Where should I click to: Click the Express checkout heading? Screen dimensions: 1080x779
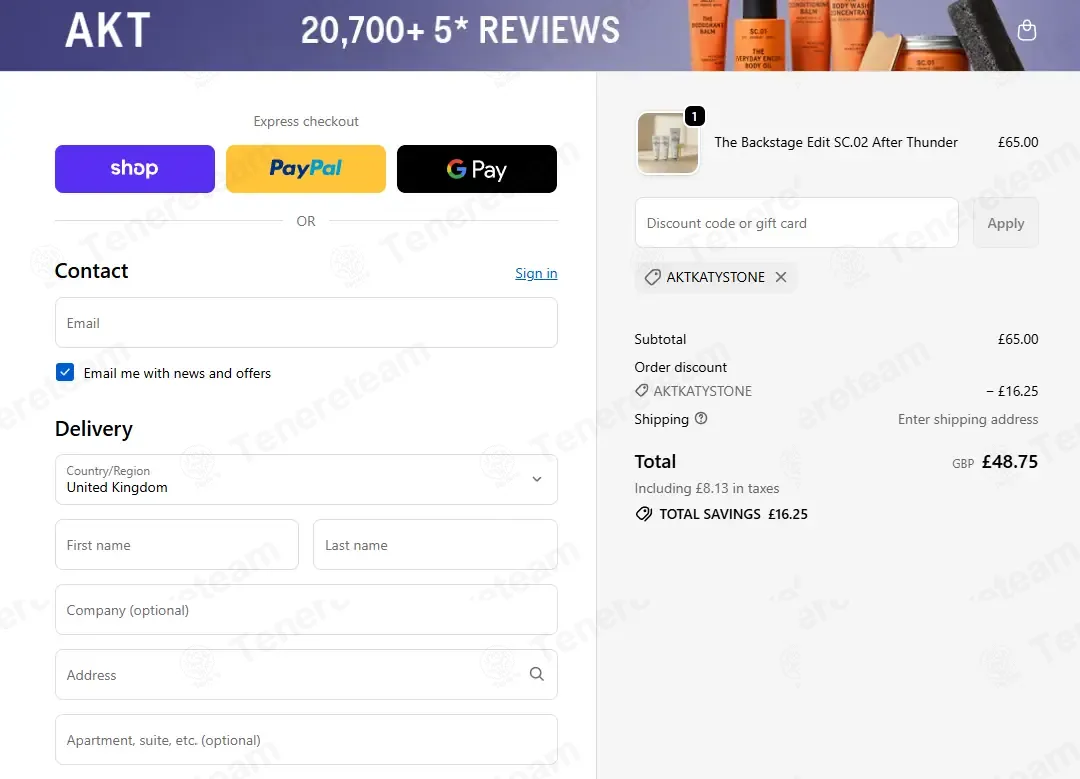click(x=306, y=121)
